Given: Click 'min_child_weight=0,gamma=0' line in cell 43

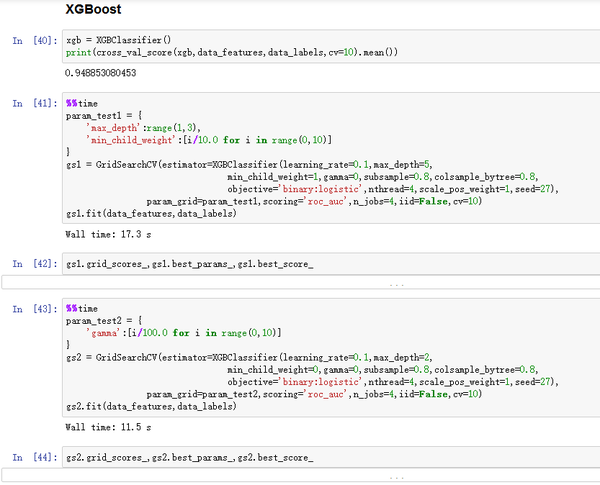Looking at the screenshot, I should tap(383, 370).
